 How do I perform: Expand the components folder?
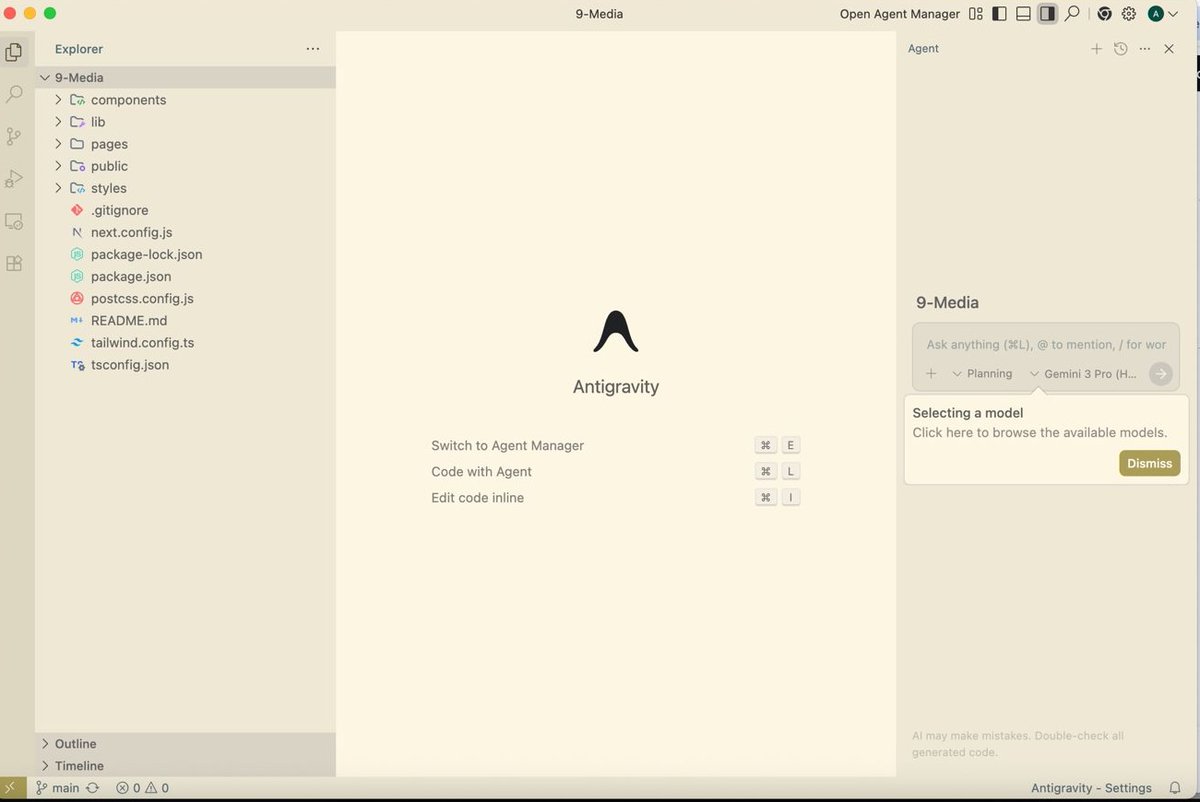point(185,100)
